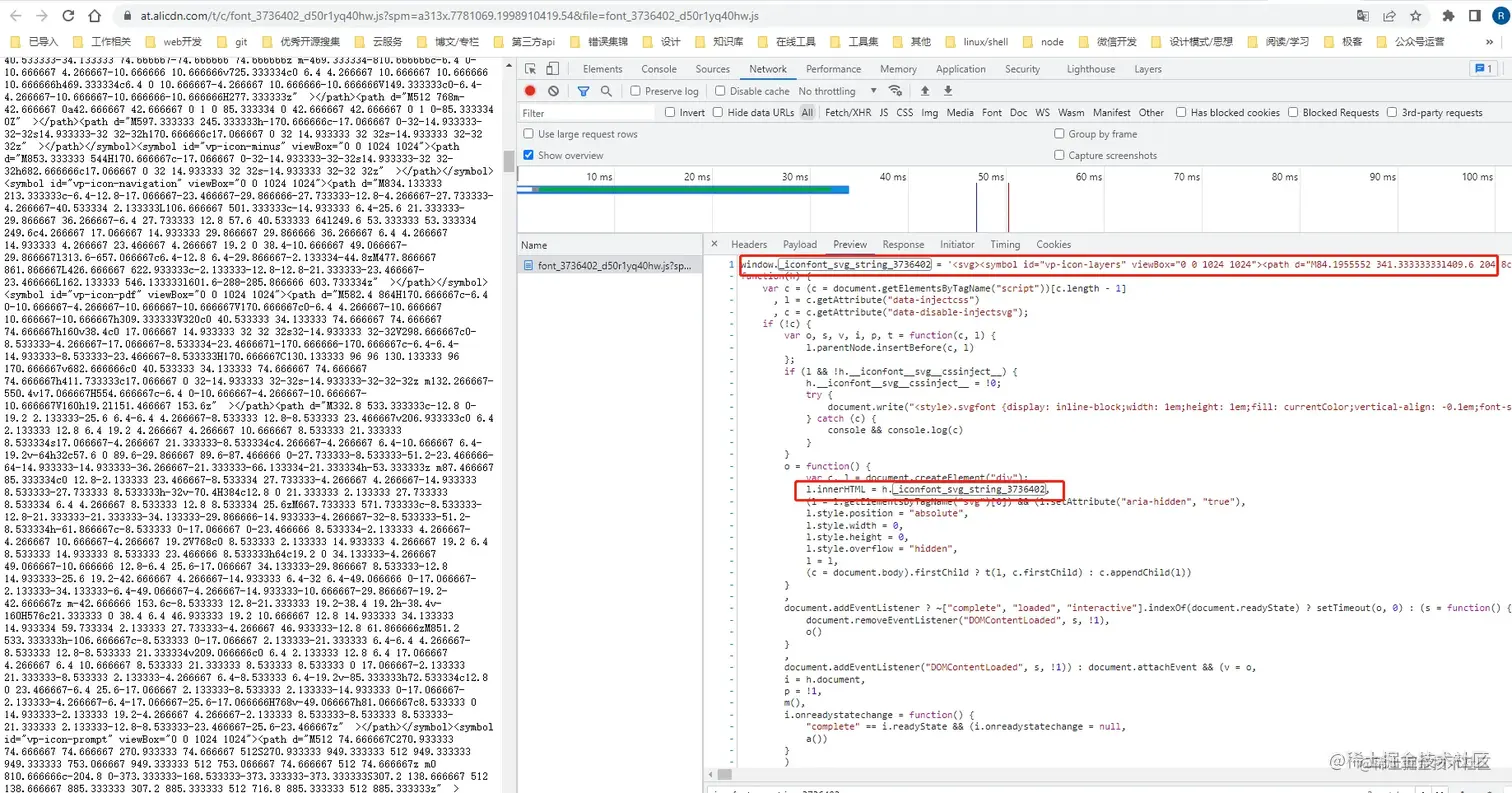Open the Headers tab of request

point(749,244)
